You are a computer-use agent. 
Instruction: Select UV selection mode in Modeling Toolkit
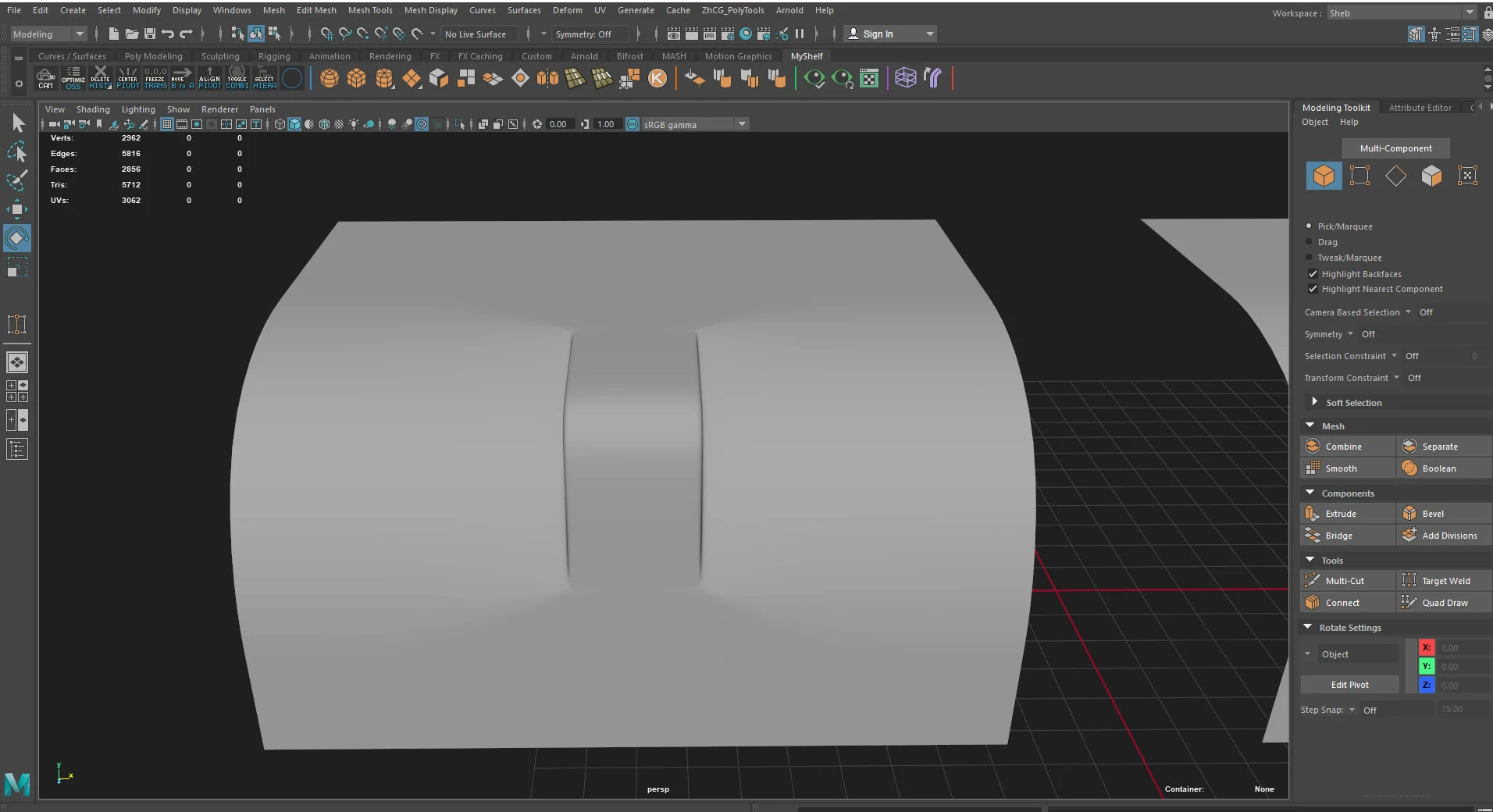pyautogui.click(x=1467, y=176)
